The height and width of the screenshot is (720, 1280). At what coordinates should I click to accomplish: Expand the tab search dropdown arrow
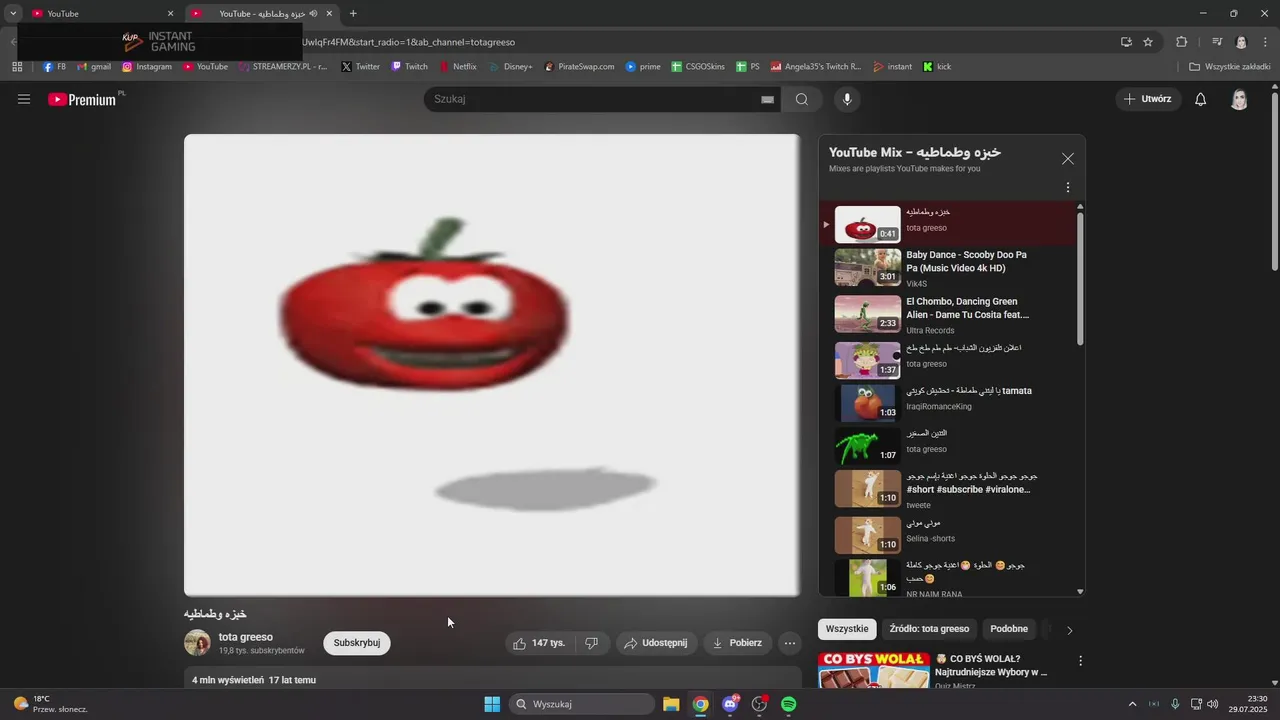pos(13,14)
